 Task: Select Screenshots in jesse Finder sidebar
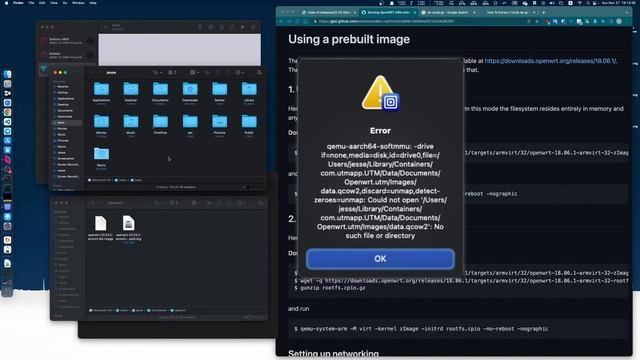click(x=65, y=158)
